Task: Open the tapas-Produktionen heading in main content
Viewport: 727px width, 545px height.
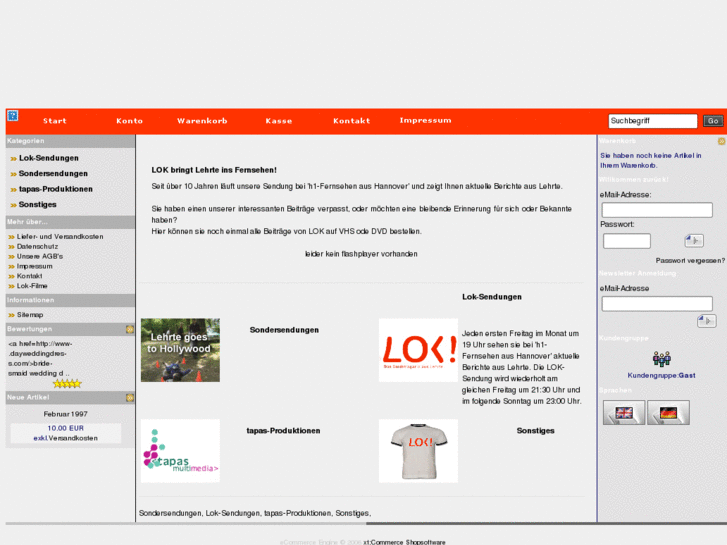Action: coord(283,431)
